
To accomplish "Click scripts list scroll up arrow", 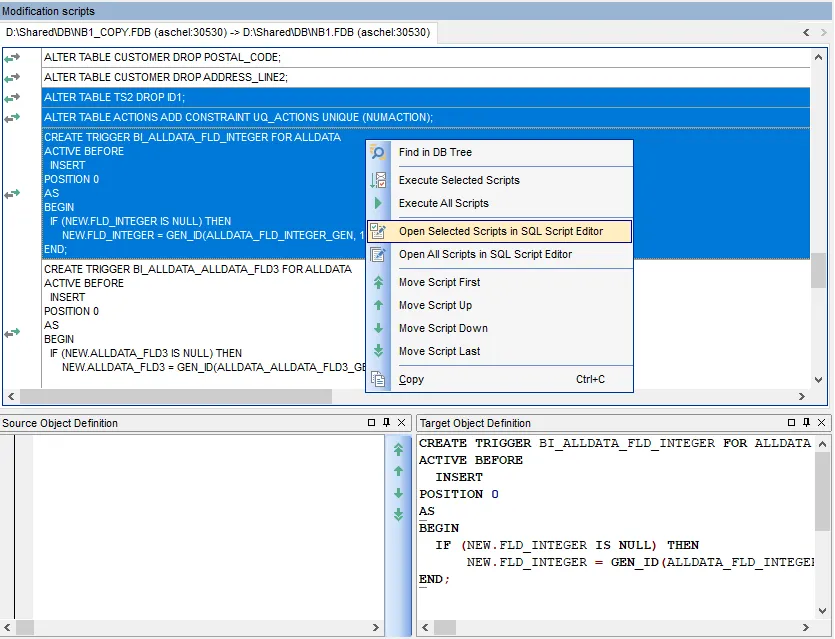I will (x=818, y=57).
